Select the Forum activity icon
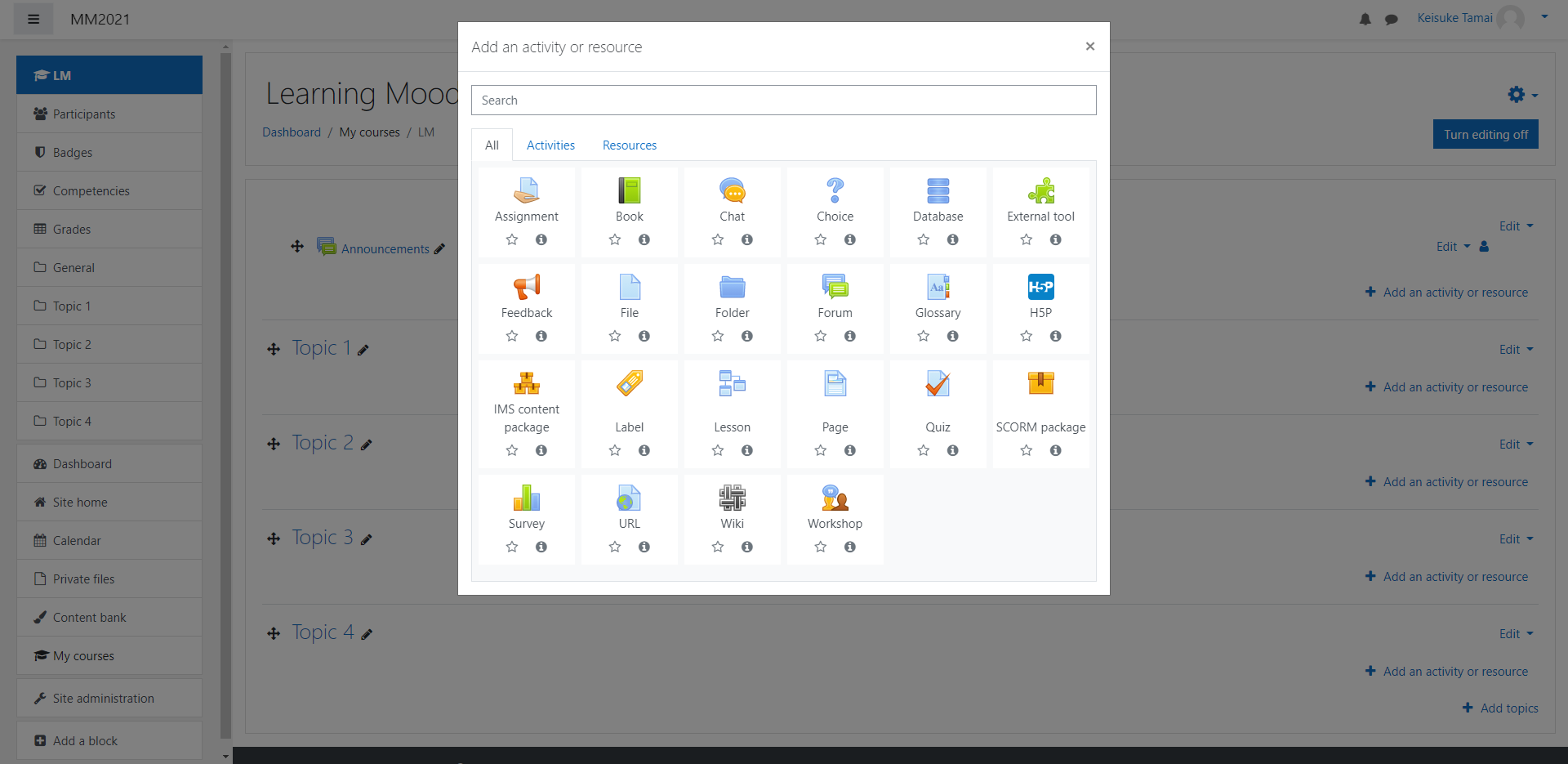Screen dimensions: 1568x764 point(835,287)
